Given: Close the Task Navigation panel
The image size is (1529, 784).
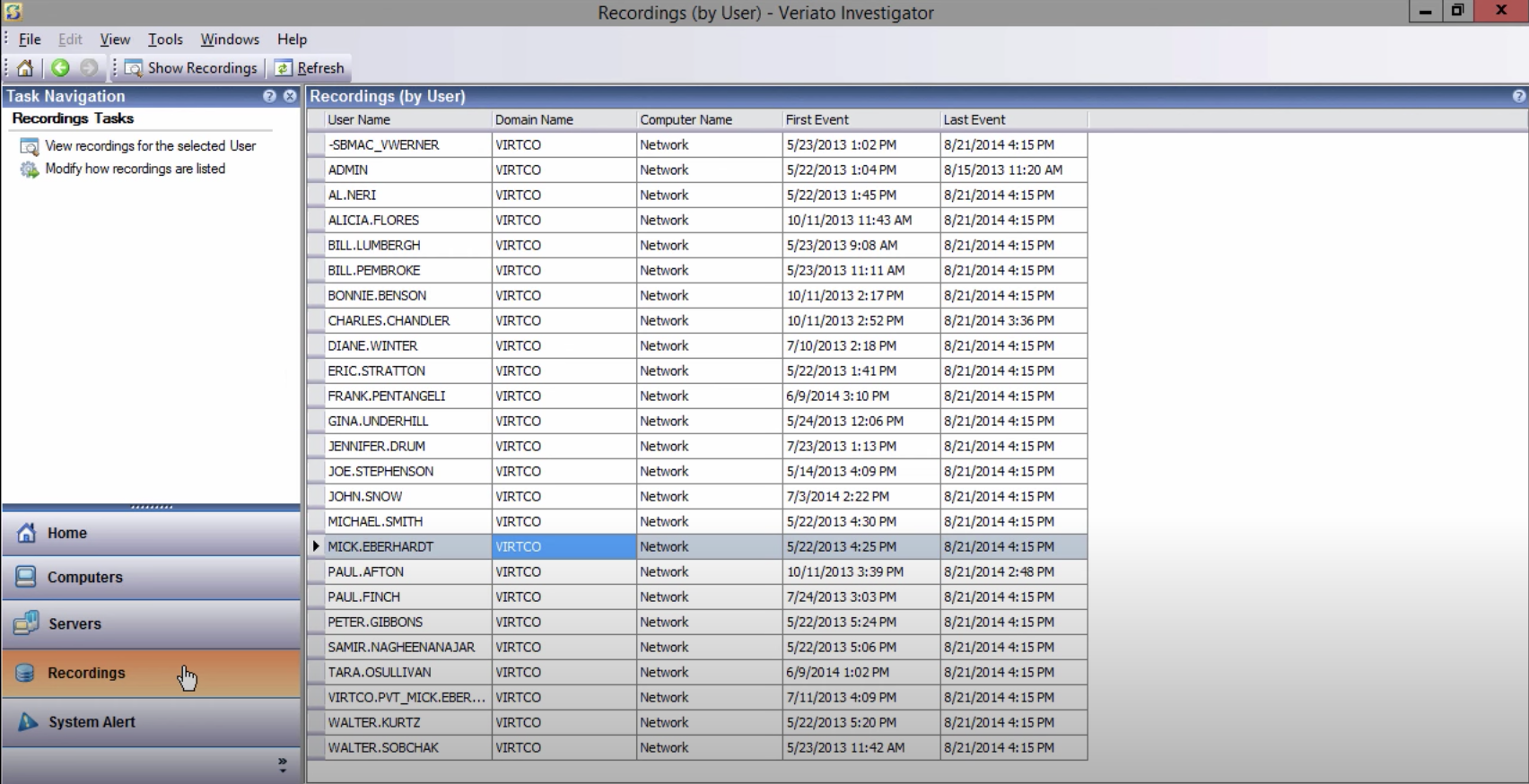Looking at the screenshot, I should (x=290, y=96).
